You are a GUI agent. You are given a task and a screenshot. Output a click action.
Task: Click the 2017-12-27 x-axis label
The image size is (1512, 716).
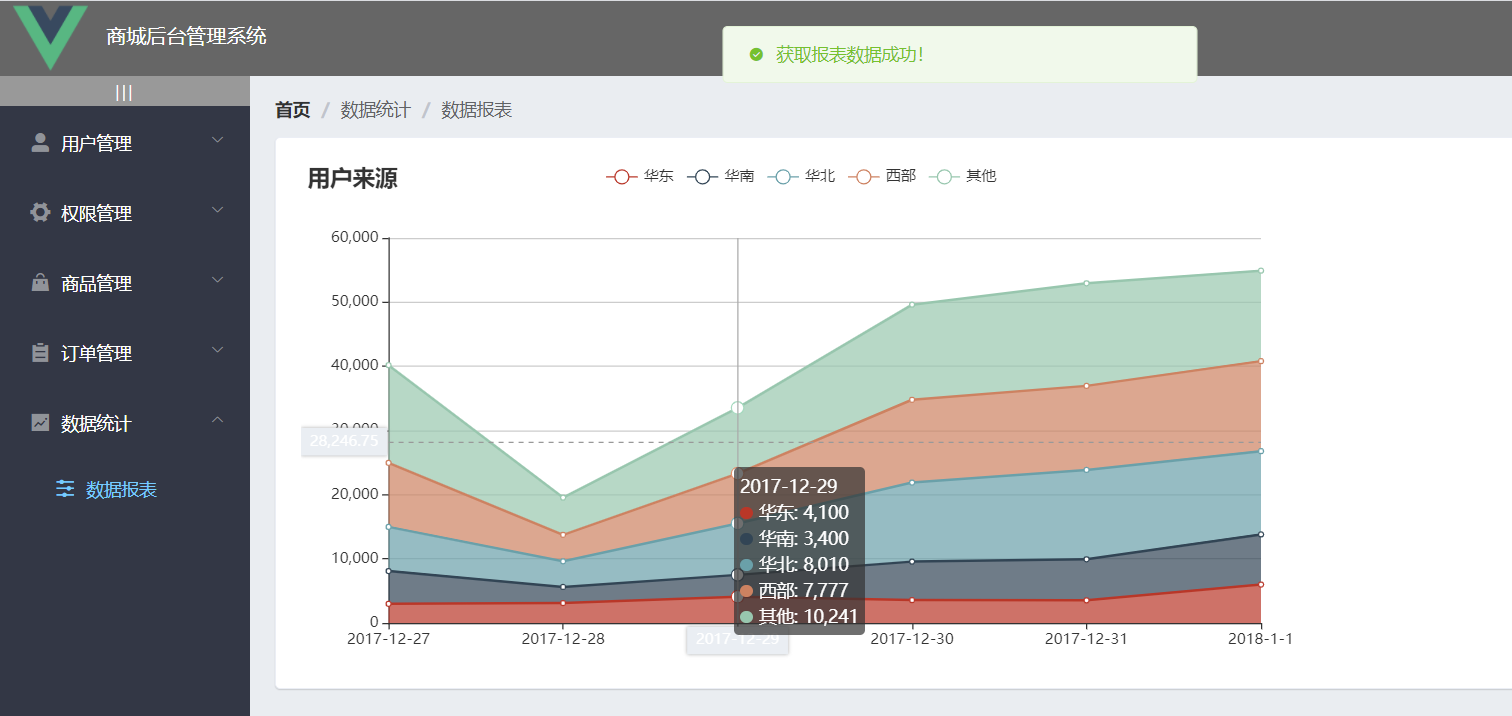(388, 638)
